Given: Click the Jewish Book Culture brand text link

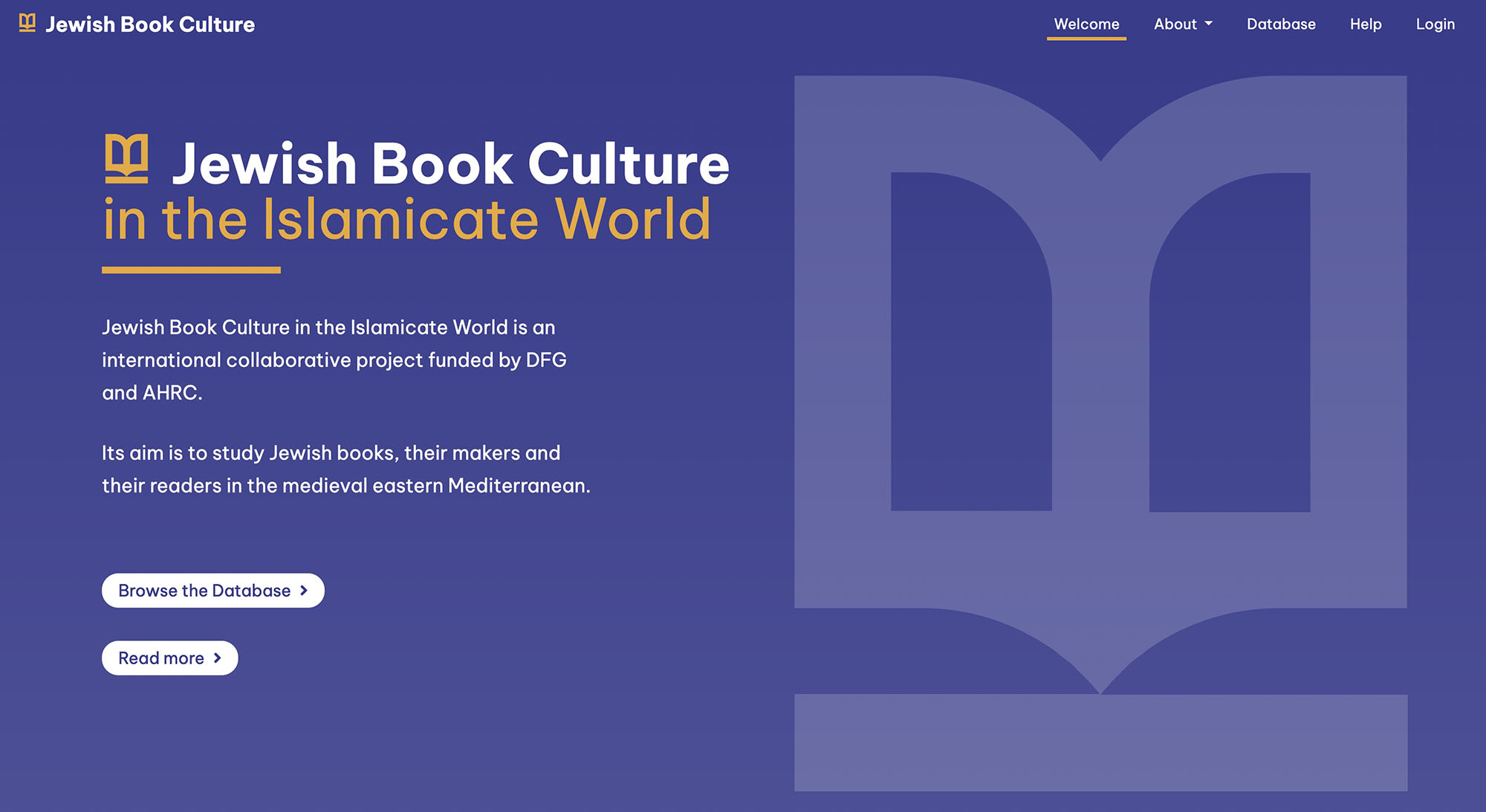Looking at the screenshot, I should (150, 23).
